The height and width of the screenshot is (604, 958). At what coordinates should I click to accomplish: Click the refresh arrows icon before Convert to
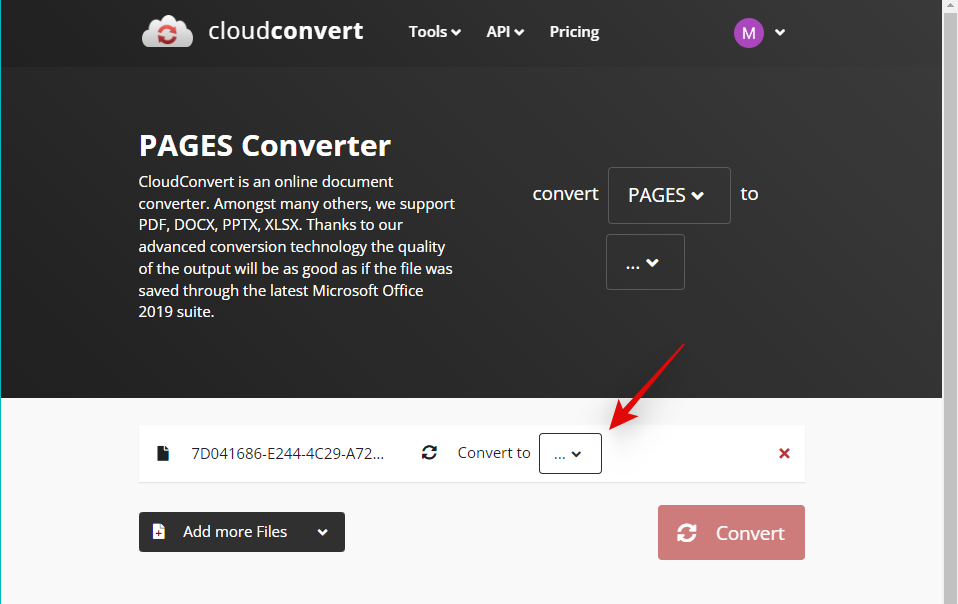[x=429, y=452]
